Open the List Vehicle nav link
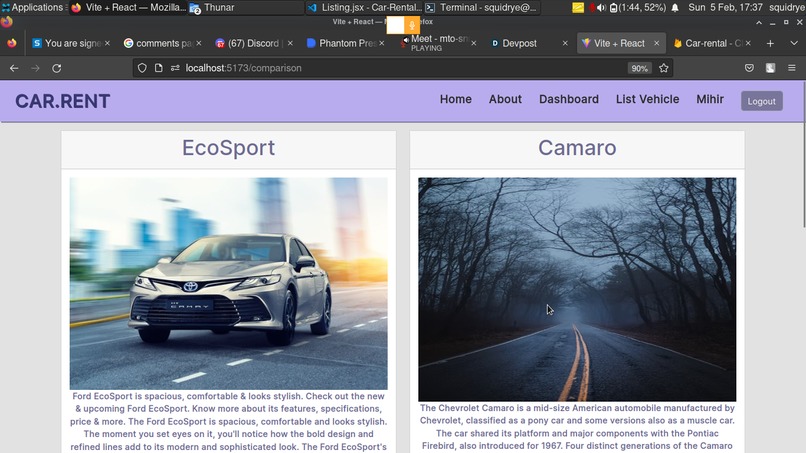806x453 pixels. pos(647,99)
